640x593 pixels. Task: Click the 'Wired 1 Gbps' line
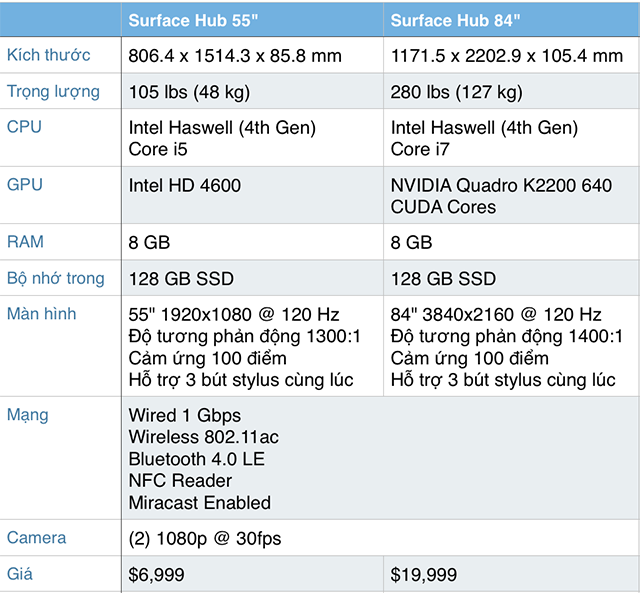[184, 415]
